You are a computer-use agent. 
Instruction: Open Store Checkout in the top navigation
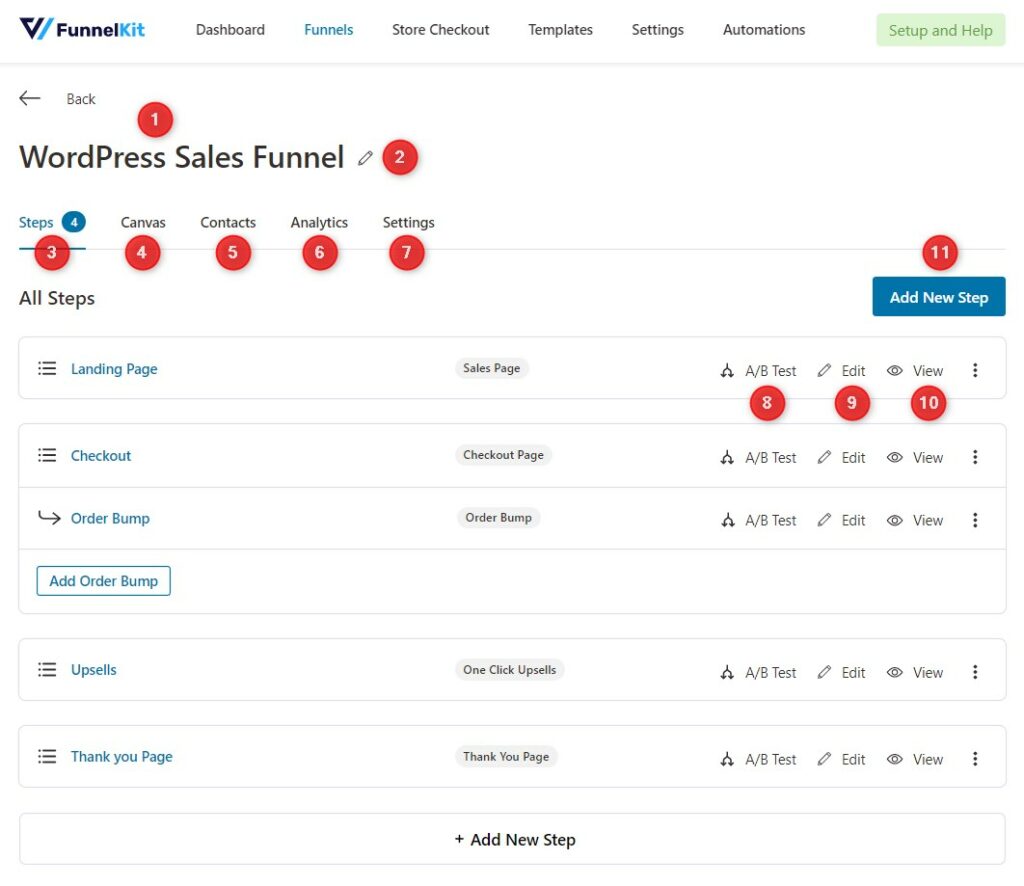pos(440,29)
